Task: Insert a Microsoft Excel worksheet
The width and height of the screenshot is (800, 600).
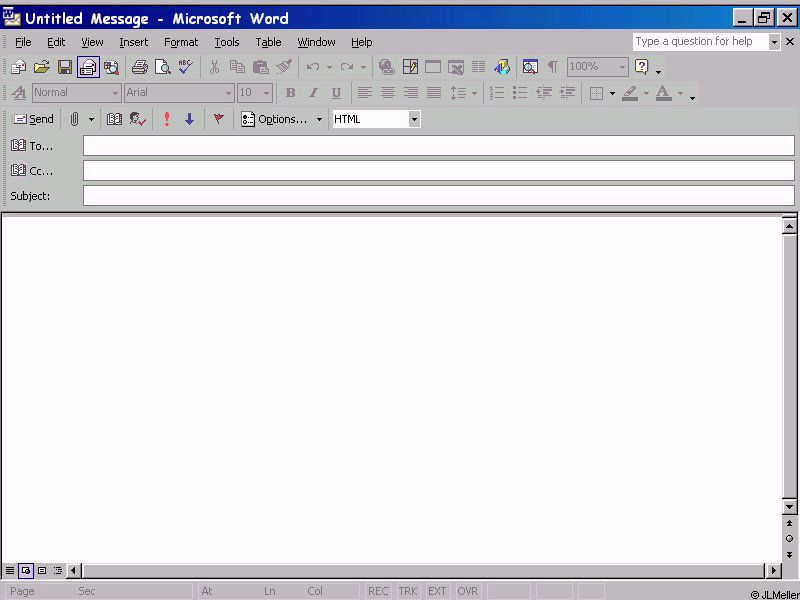Action: tap(456, 67)
